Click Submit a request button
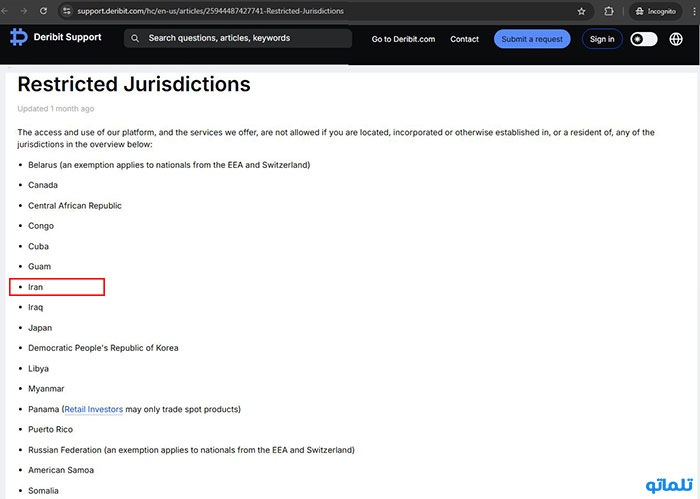Image resolution: width=700 pixels, height=499 pixels. [x=532, y=39]
